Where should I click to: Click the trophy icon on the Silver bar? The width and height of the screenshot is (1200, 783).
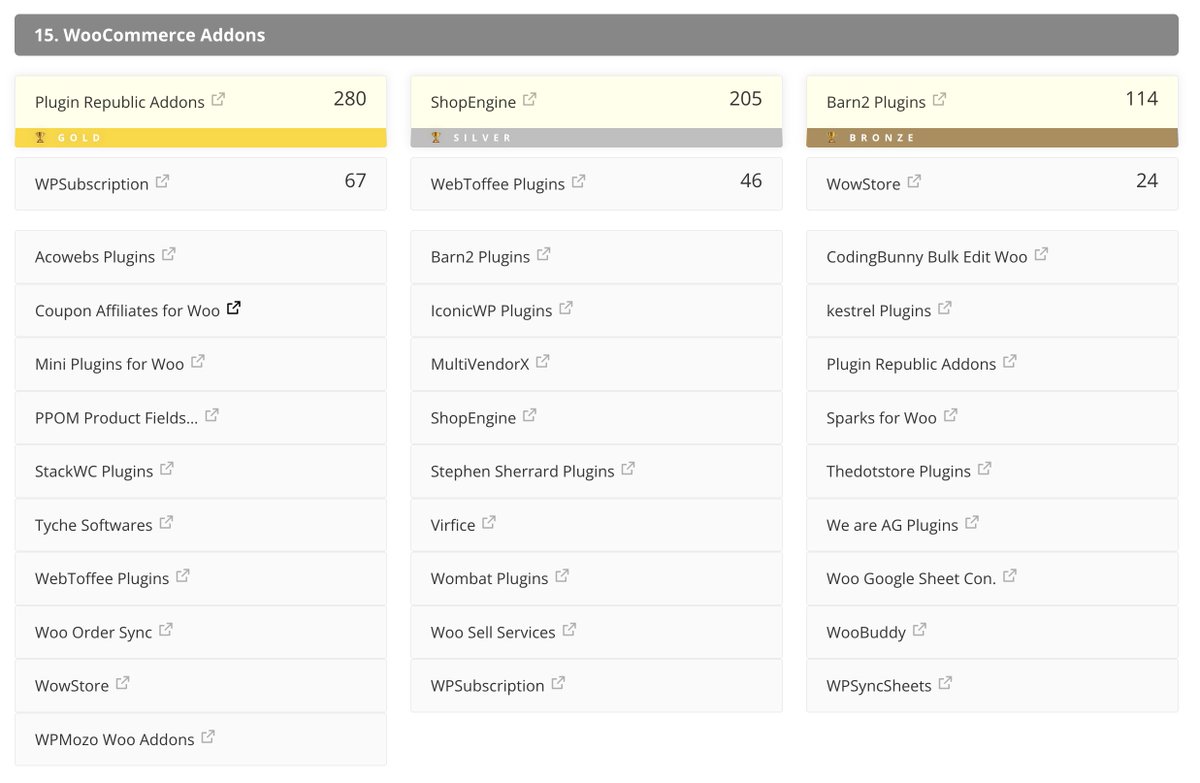[x=437, y=138]
